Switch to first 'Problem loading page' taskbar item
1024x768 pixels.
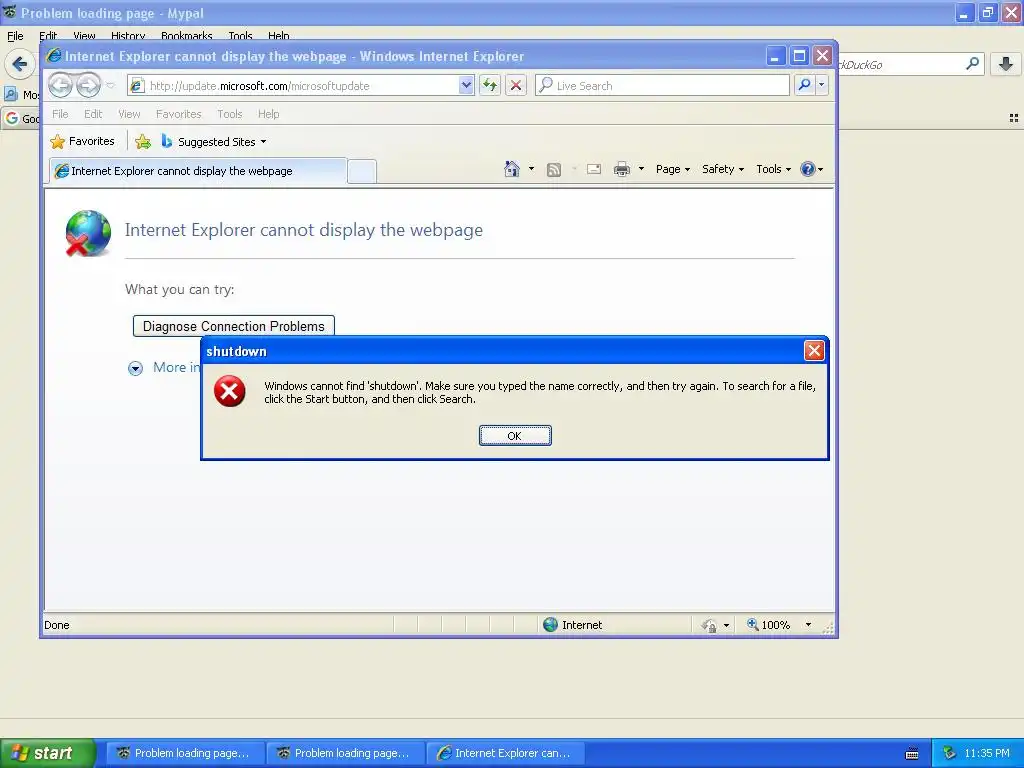[x=185, y=753]
